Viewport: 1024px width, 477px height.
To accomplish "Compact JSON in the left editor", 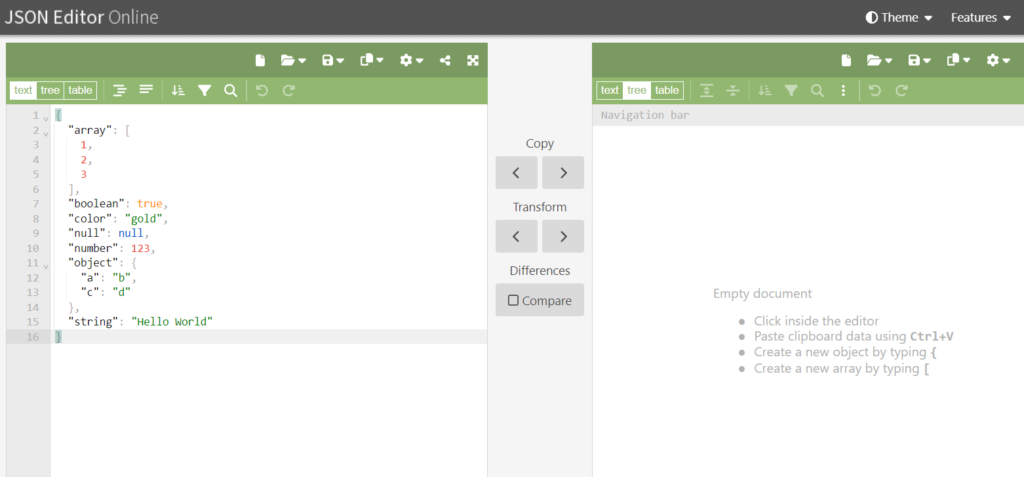I will (146, 90).
